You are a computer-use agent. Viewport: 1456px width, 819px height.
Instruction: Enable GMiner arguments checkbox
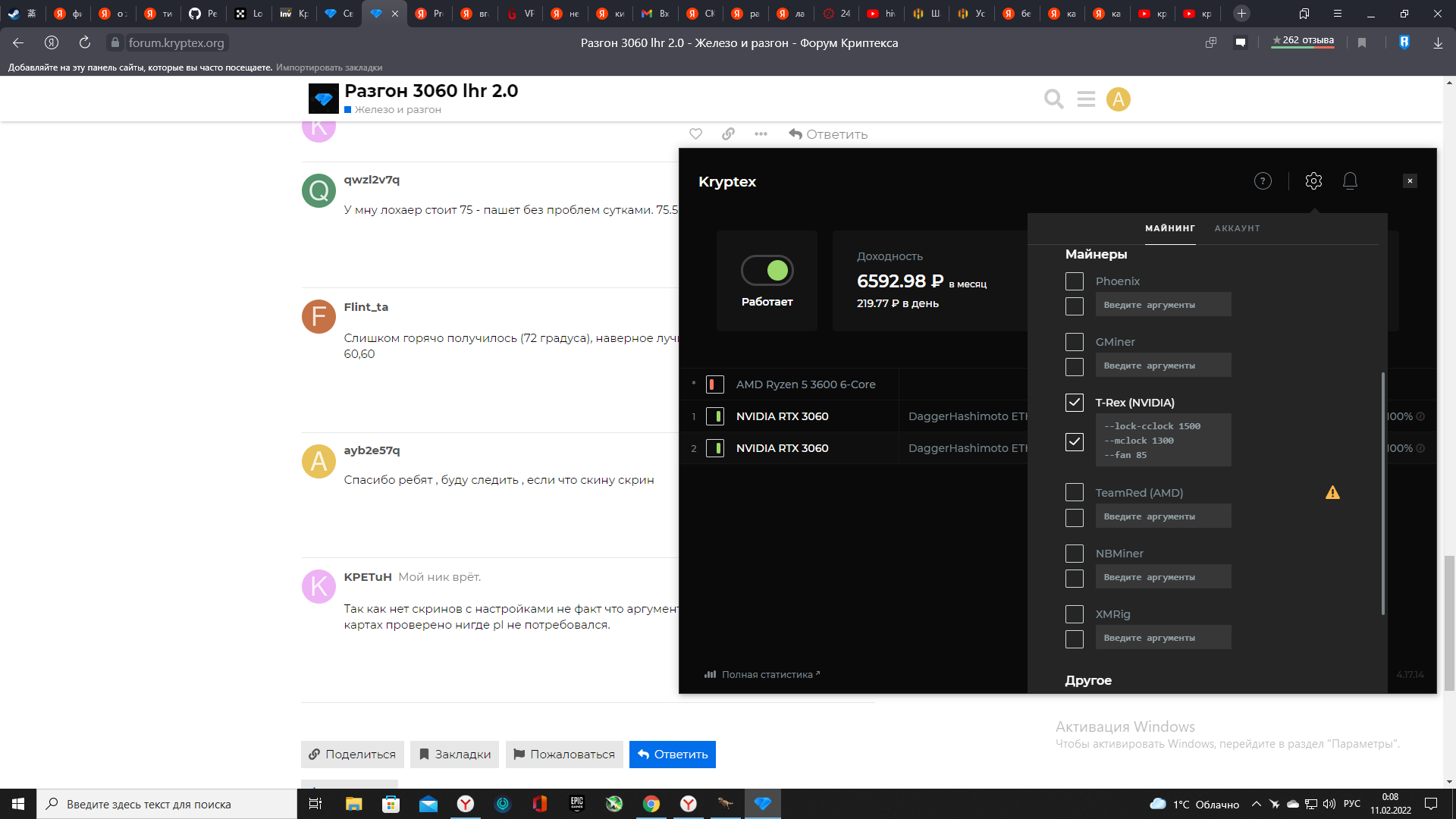click(1075, 367)
